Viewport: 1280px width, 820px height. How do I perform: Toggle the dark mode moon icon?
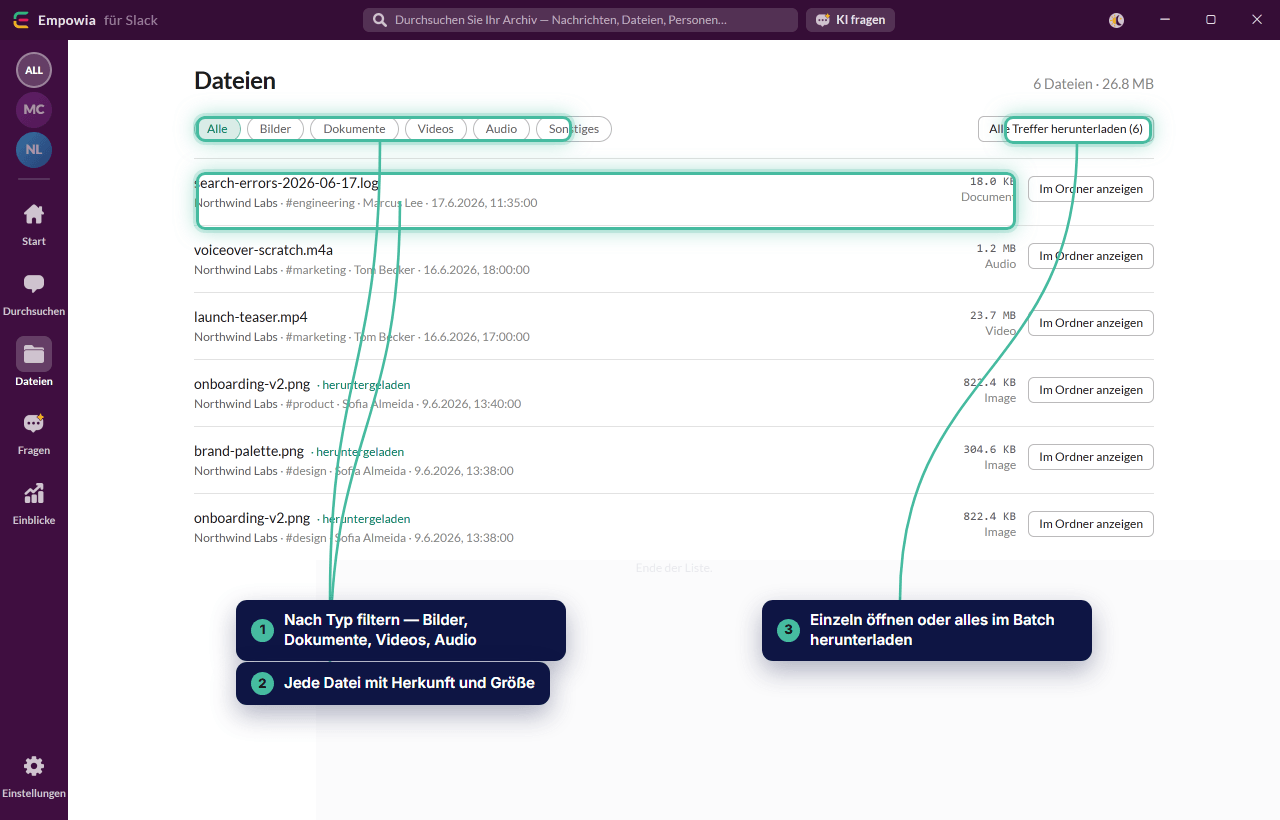tap(1117, 20)
